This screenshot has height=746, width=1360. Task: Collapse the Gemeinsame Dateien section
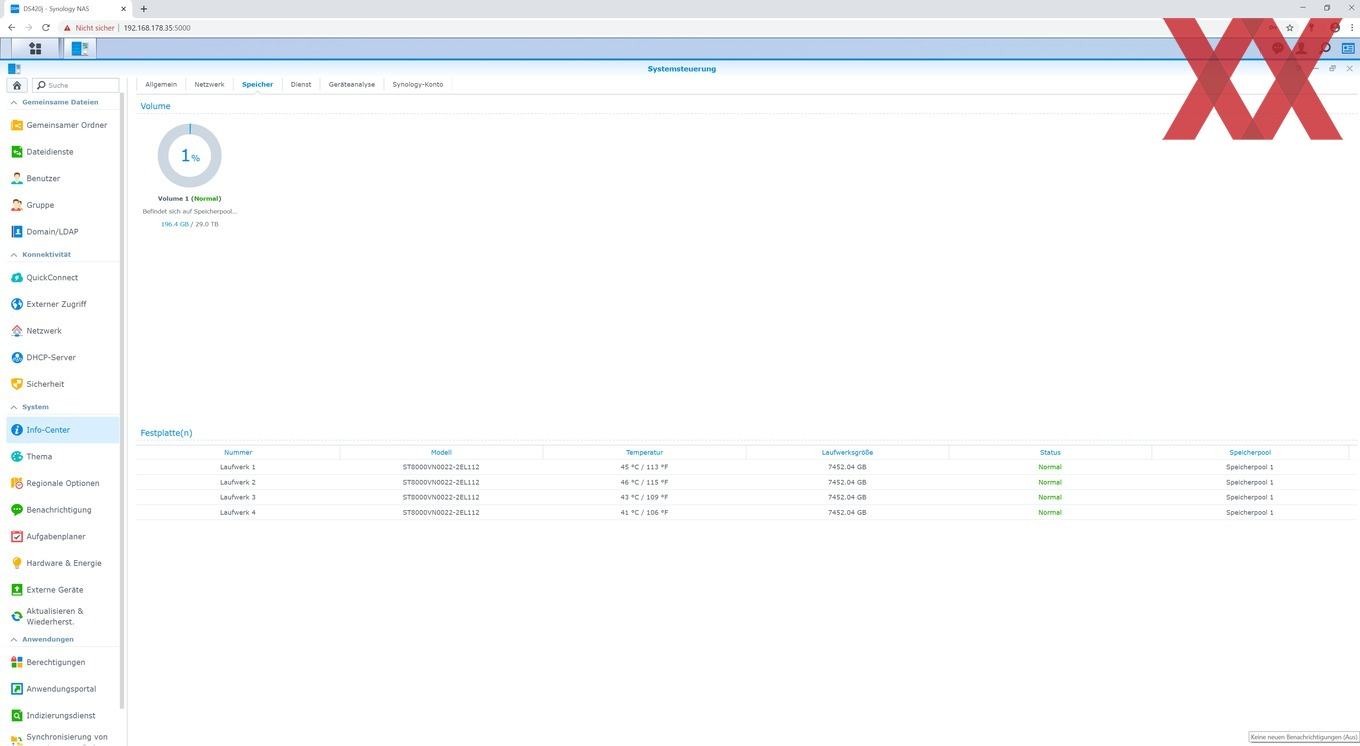tap(14, 102)
